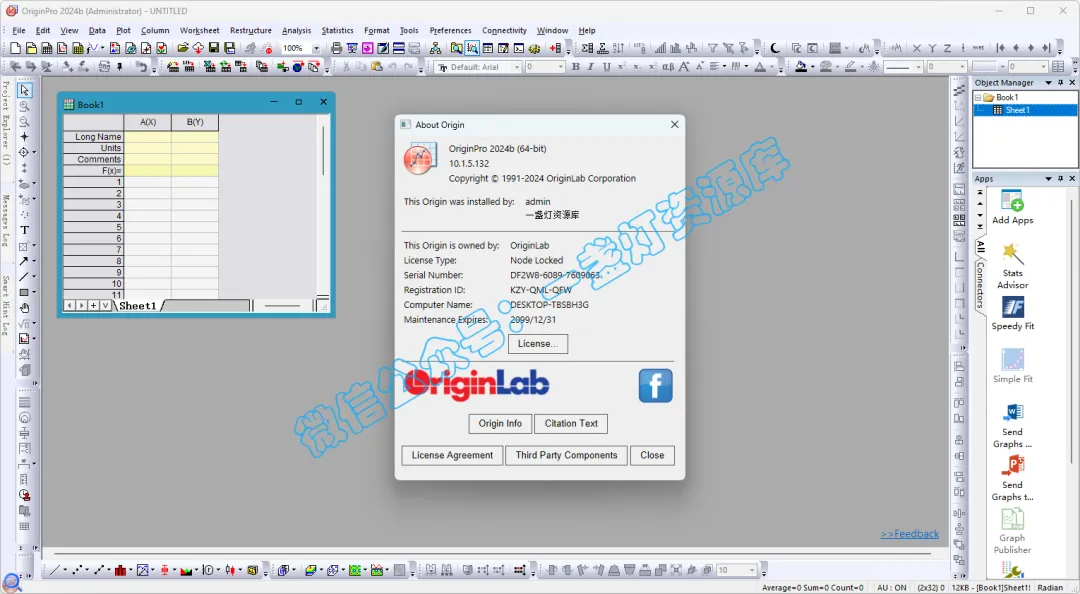Click the Greek letters icon

(x=668, y=67)
